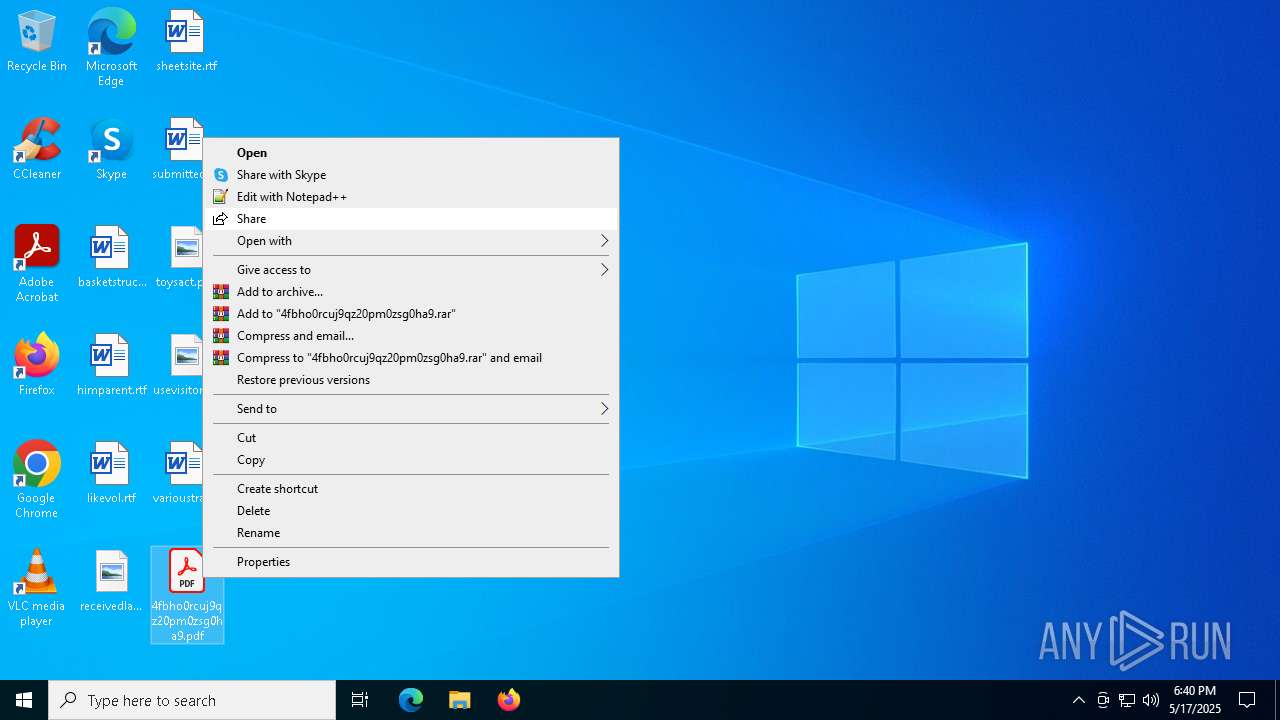Choose Share with Skype
Image resolution: width=1280 pixels, height=720 pixels.
(411, 175)
